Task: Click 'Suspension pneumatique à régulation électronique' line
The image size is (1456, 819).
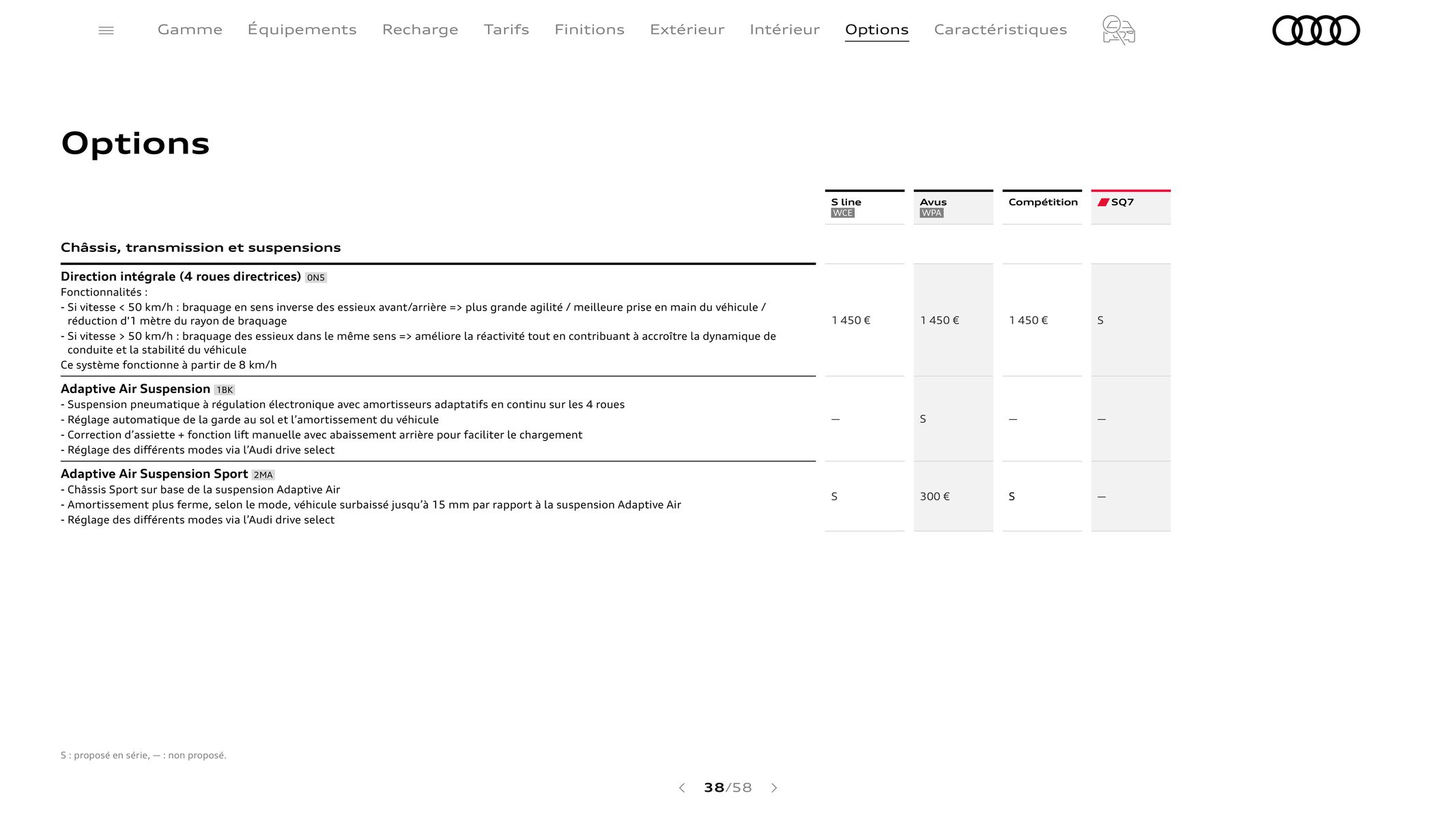Action: pos(343,405)
